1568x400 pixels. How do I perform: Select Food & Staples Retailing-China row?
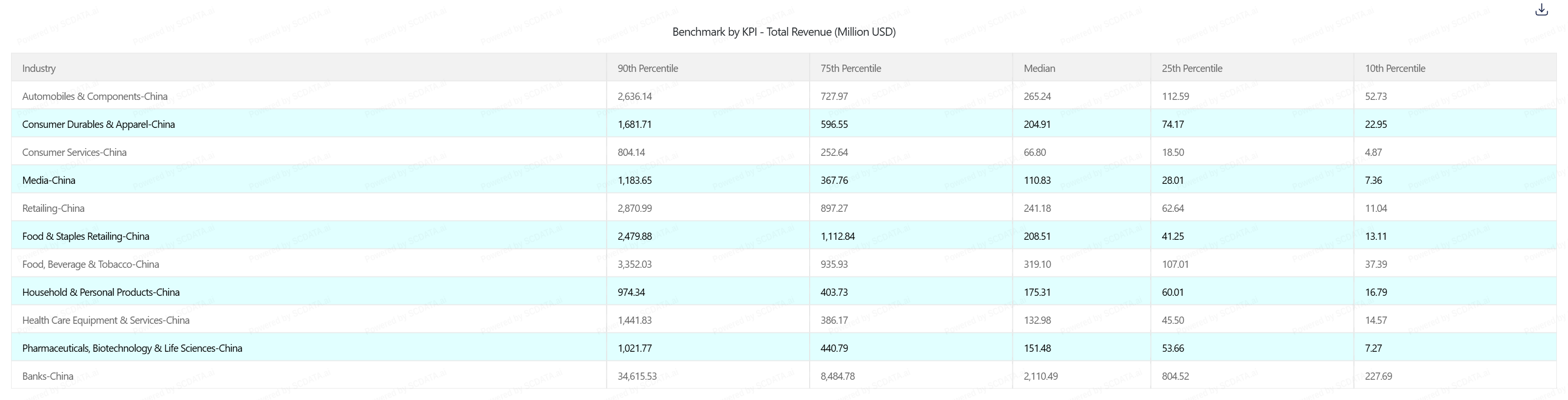[85, 236]
